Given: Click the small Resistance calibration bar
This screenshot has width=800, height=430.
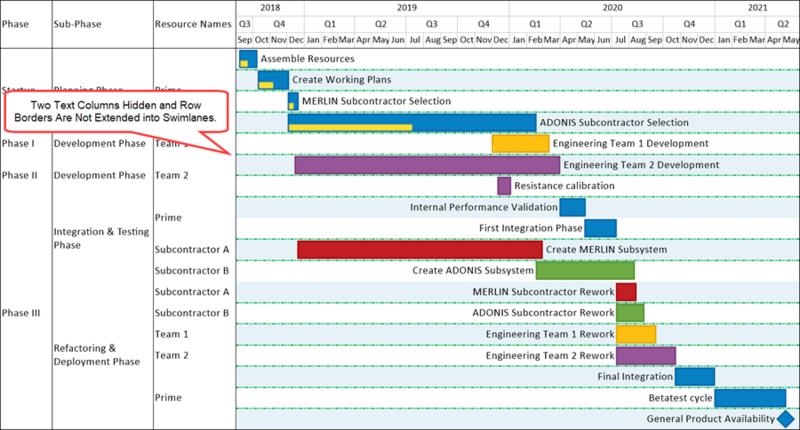Looking at the screenshot, I should coord(504,186).
